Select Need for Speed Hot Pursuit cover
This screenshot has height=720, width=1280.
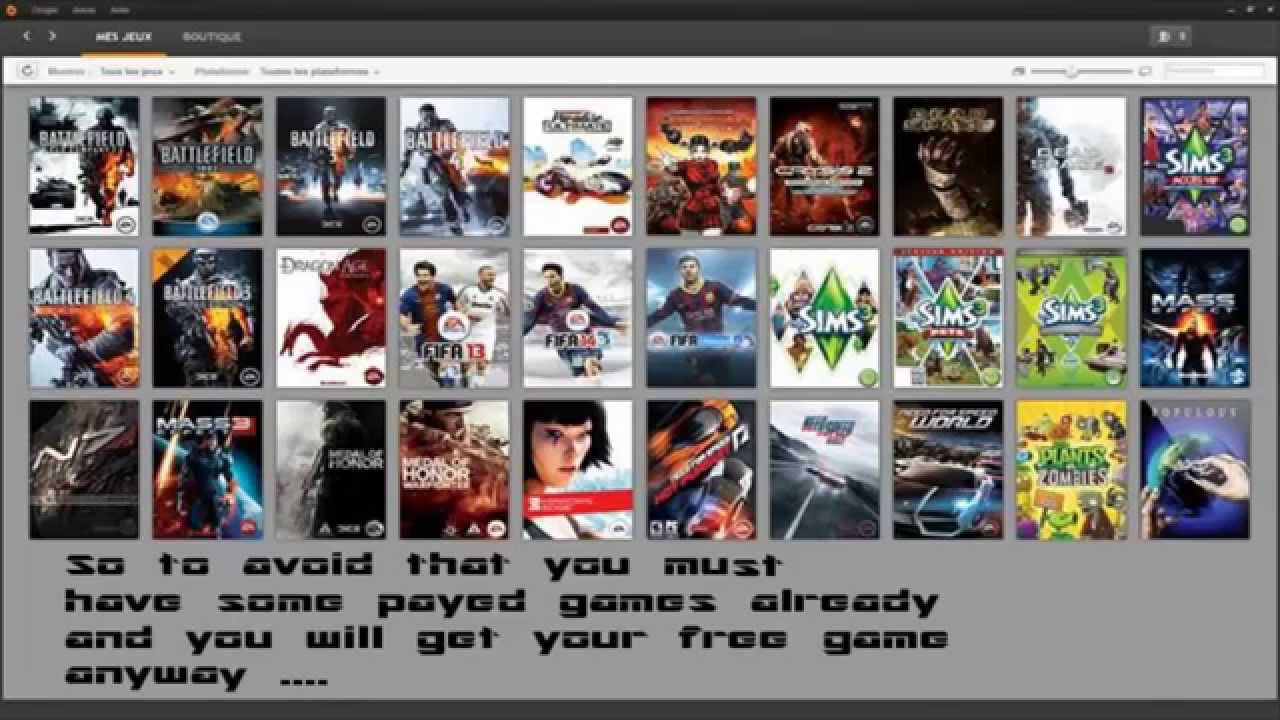701,470
